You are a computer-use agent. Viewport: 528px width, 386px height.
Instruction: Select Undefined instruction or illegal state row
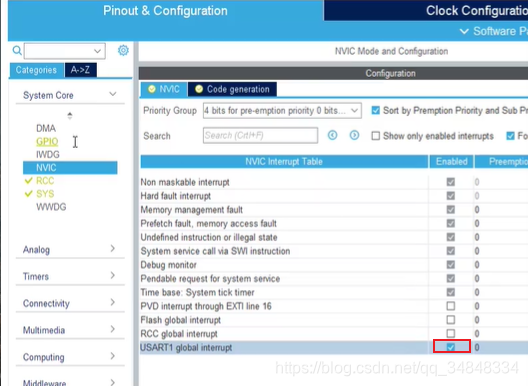(x=334, y=237)
